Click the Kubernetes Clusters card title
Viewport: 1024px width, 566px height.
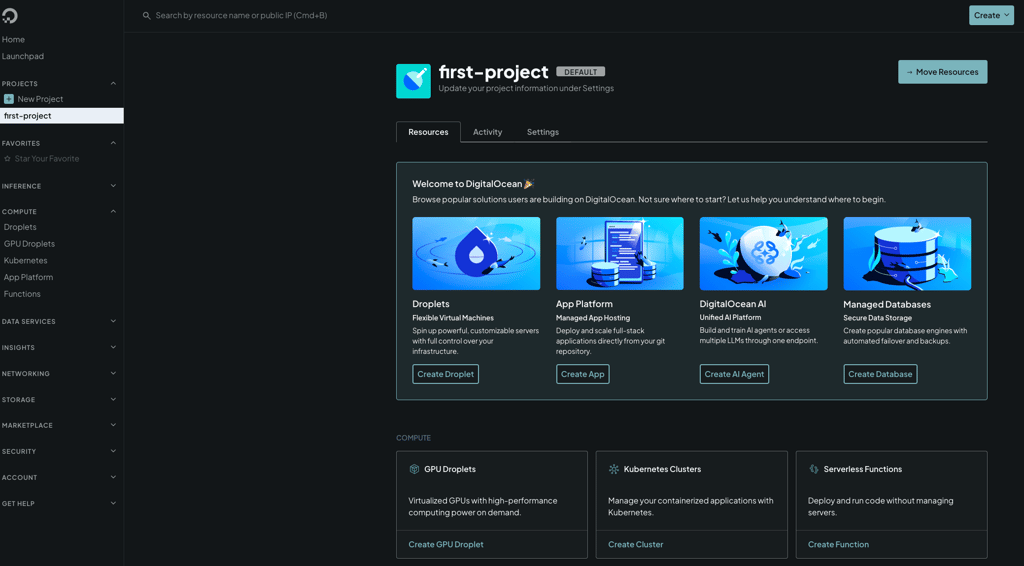click(x=662, y=469)
